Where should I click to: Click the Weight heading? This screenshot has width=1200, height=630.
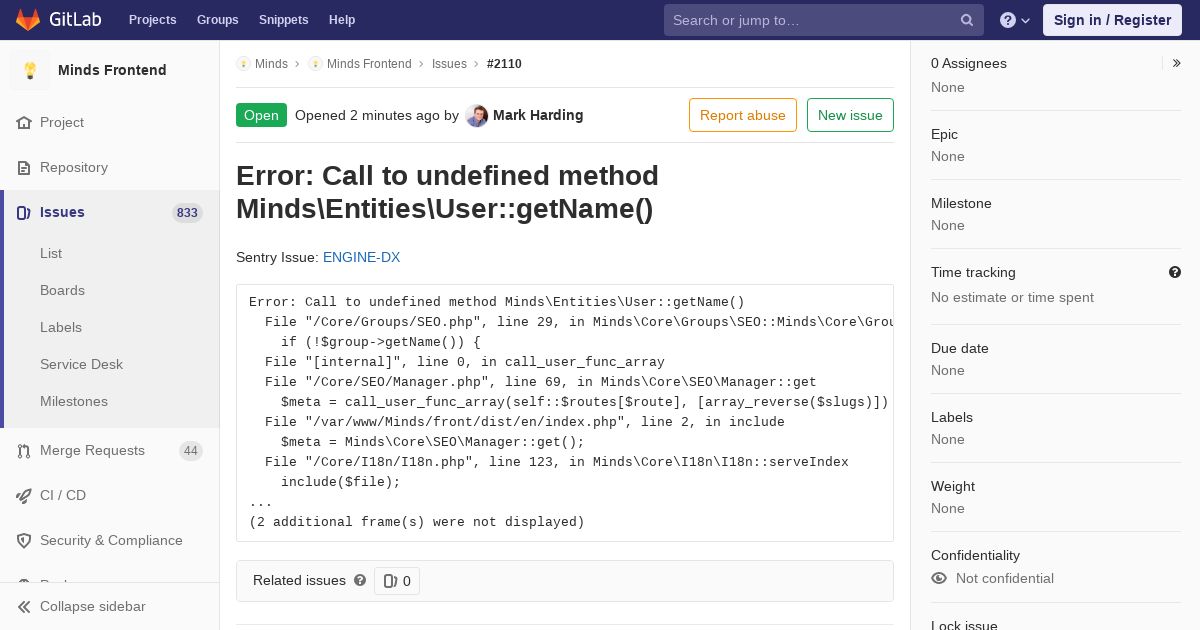click(x=953, y=486)
